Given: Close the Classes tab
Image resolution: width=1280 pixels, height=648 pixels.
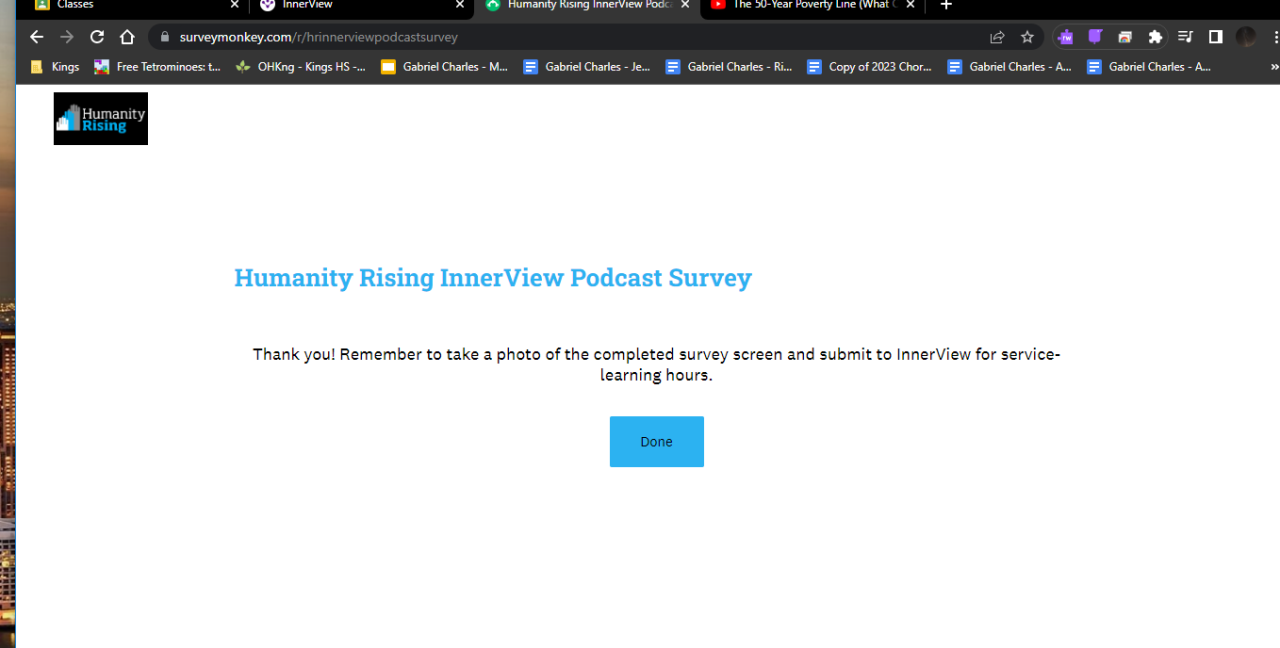Looking at the screenshot, I should coord(234,5).
